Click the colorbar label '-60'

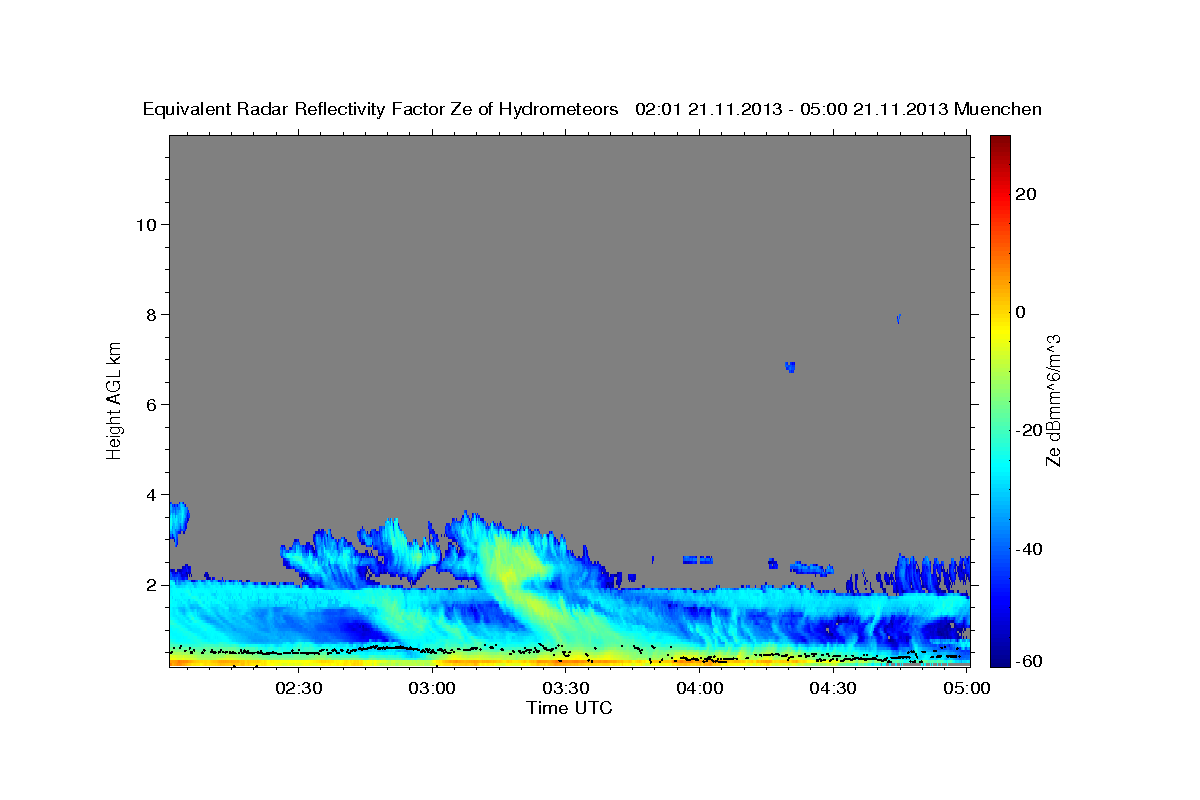[1029, 661]
